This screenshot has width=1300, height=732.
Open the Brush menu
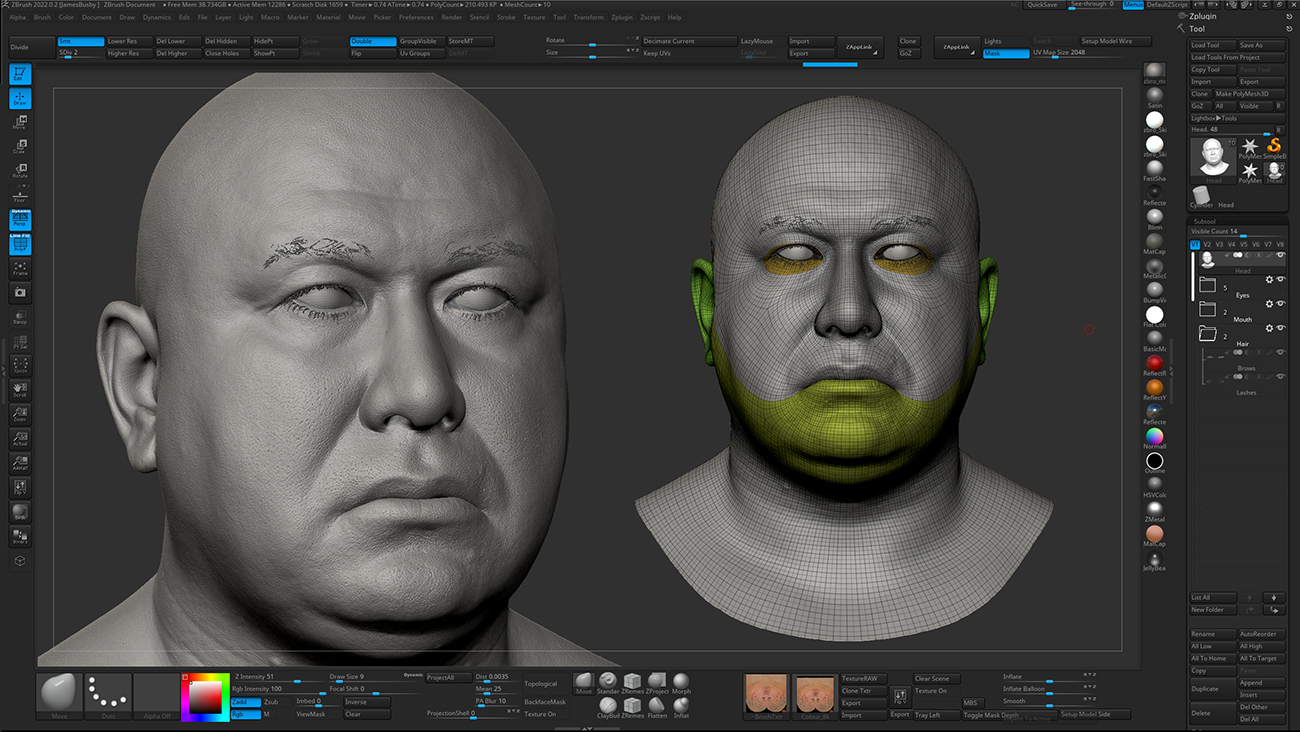tap(42, 17)
